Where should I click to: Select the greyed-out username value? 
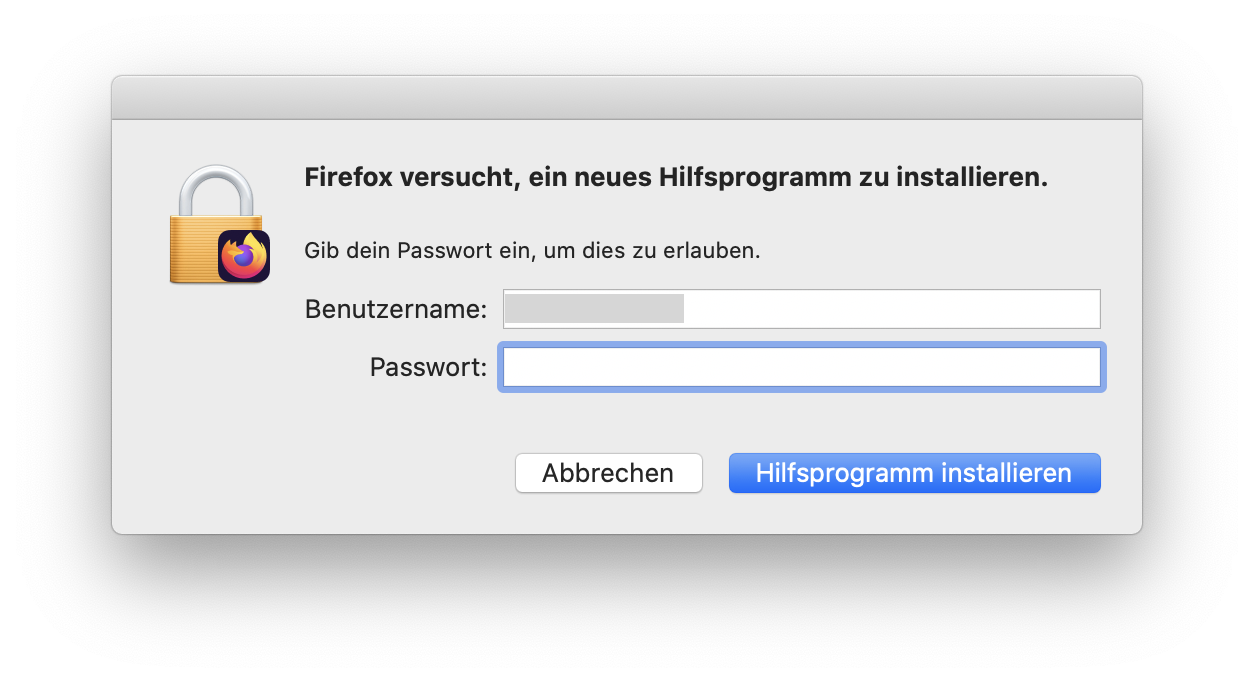point(594,309)
